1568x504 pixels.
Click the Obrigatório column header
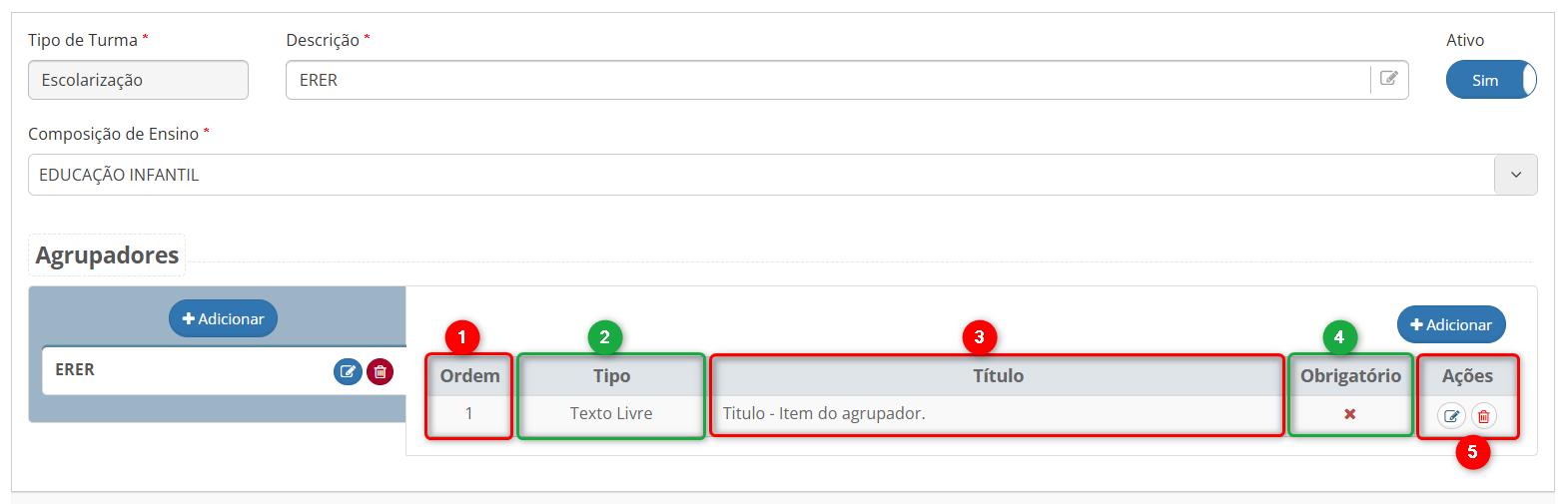[x=1350, y=376]
